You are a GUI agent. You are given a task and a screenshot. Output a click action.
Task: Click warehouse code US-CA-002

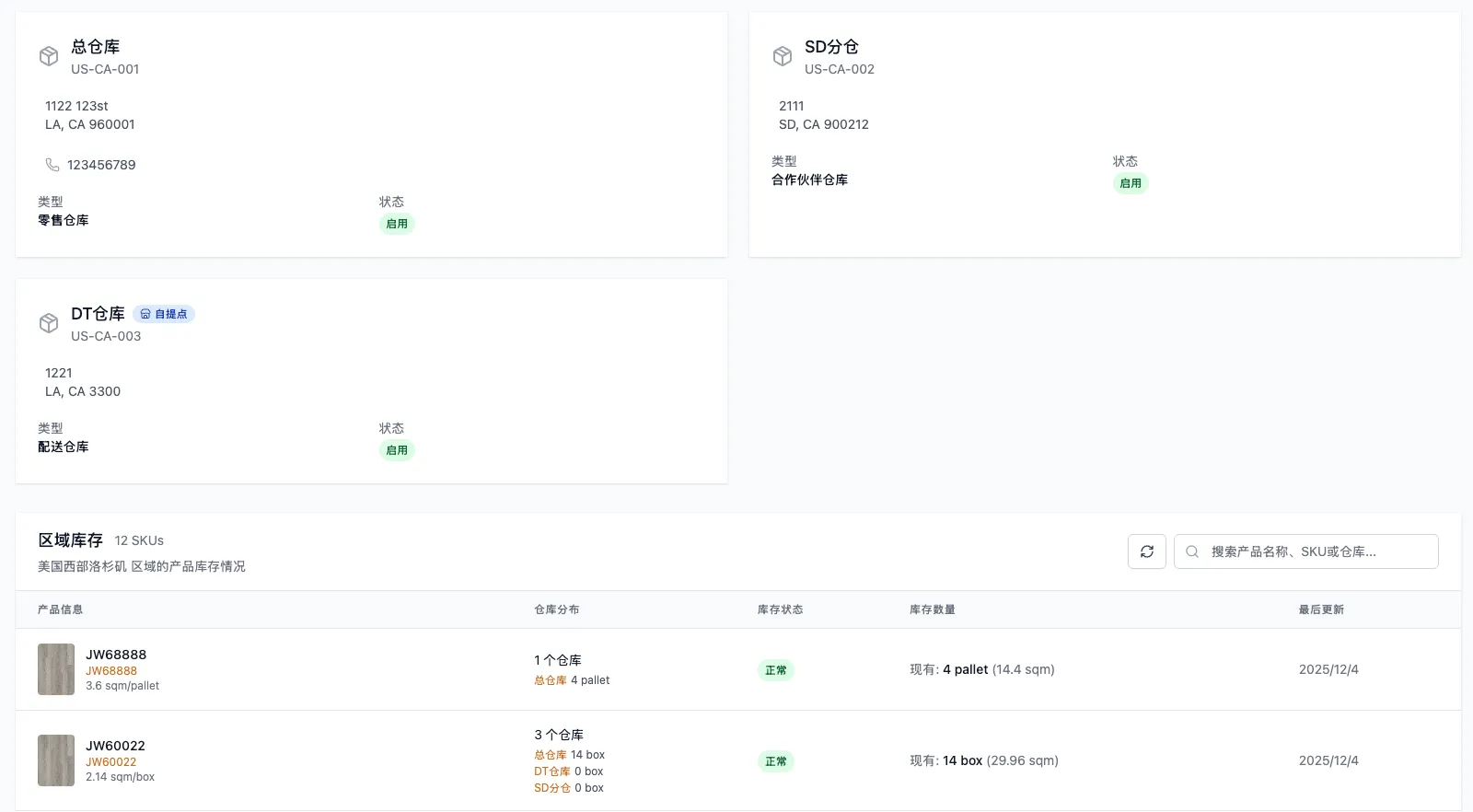coord(840,69)
